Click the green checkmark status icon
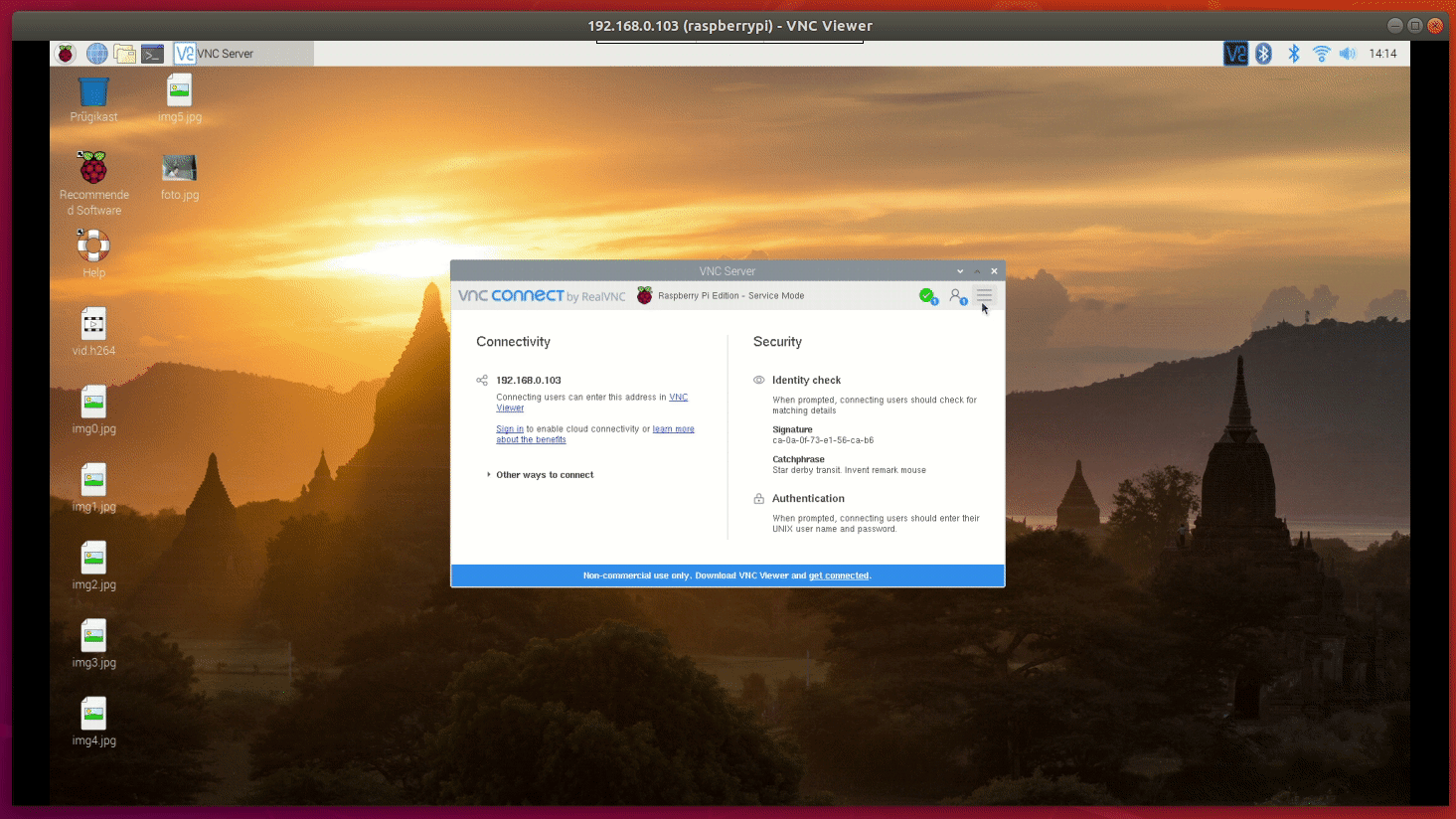The image size is (1456, 819). click(x=927, y=295)
